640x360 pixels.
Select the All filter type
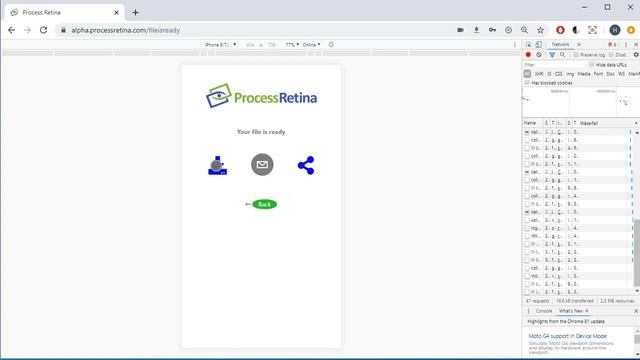tap(527, 74)
